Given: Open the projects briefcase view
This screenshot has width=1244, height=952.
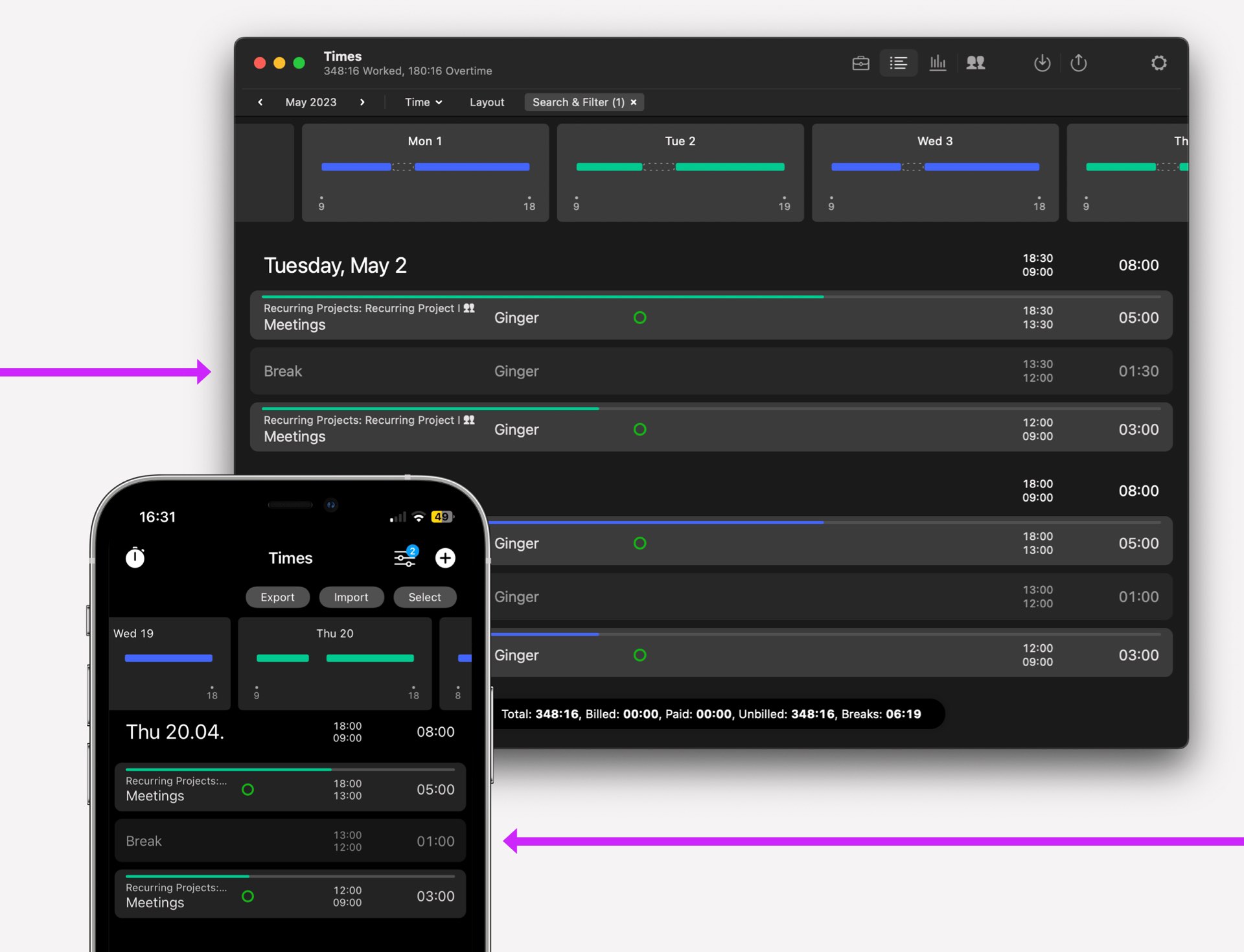Looking at the screenshot, I should coord(860,63).
